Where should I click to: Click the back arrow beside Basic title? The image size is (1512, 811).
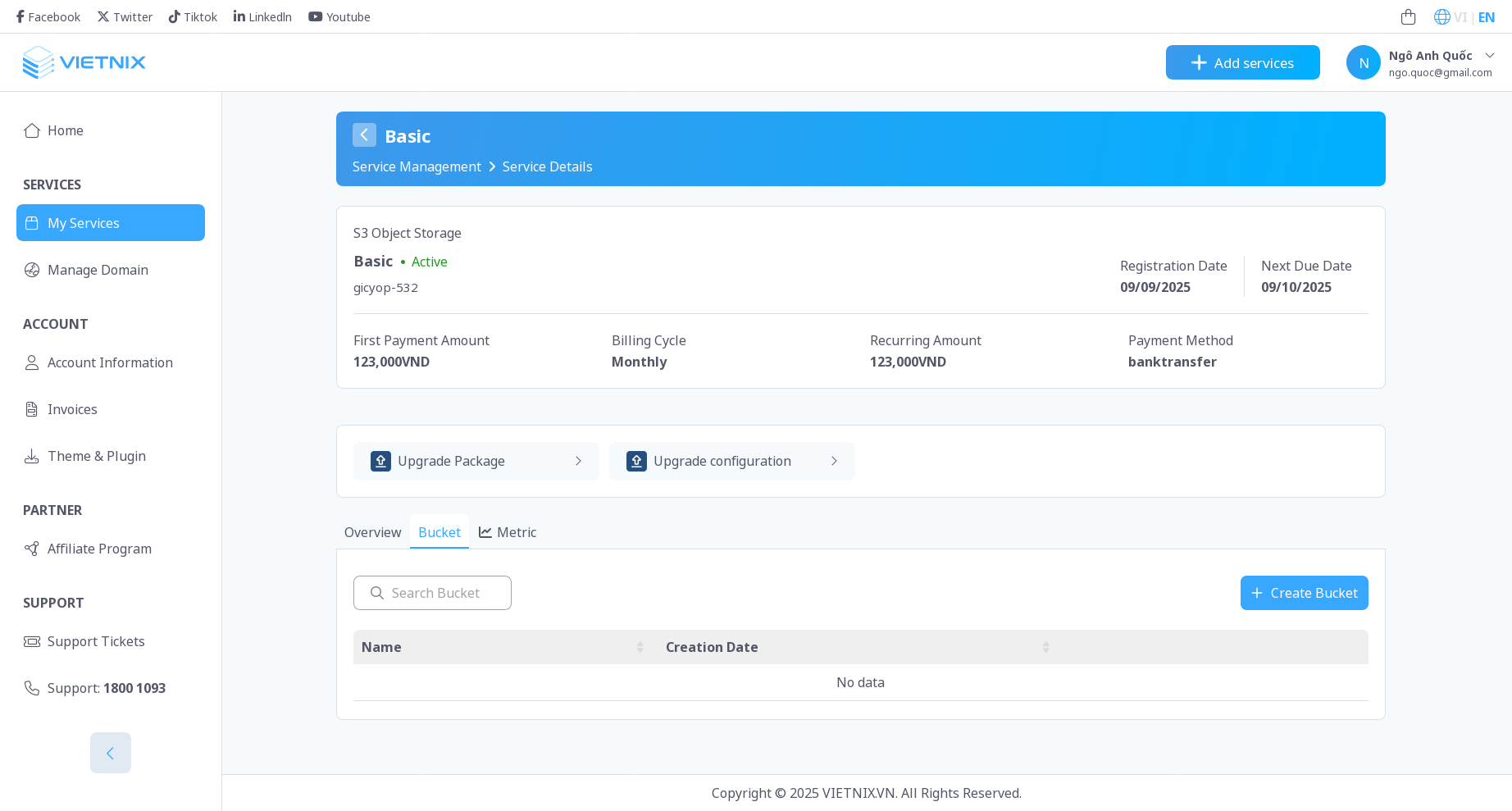(x=364, y=135)
